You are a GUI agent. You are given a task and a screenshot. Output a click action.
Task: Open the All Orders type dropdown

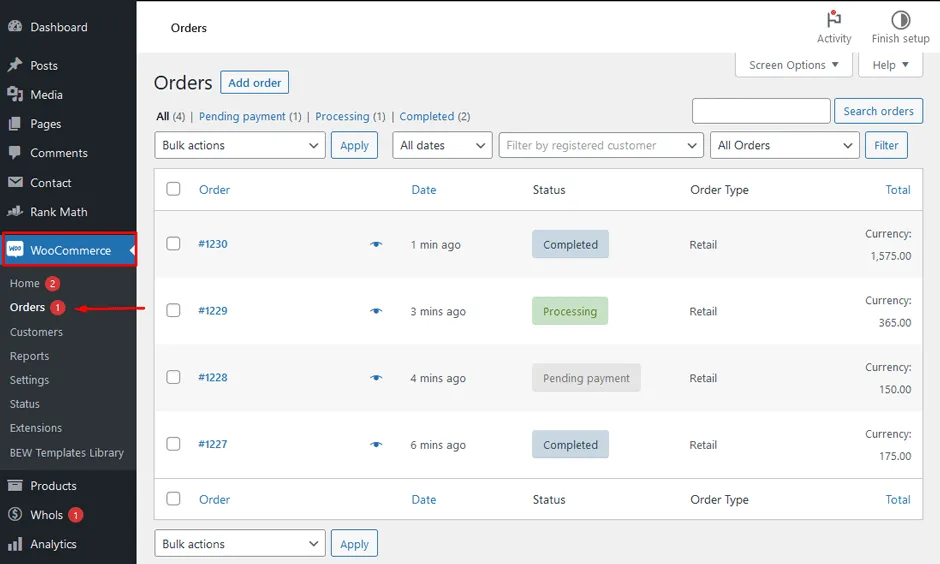click(785, 145)
